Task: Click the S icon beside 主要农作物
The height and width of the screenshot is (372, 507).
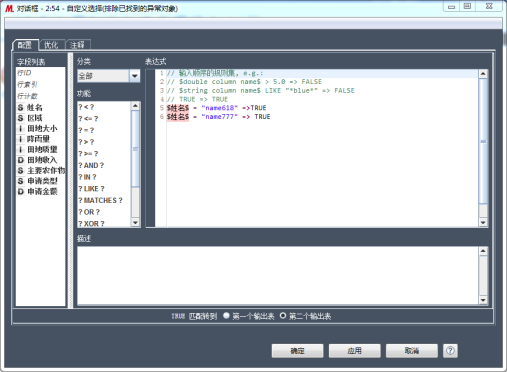Action: [x=21, y=170]
